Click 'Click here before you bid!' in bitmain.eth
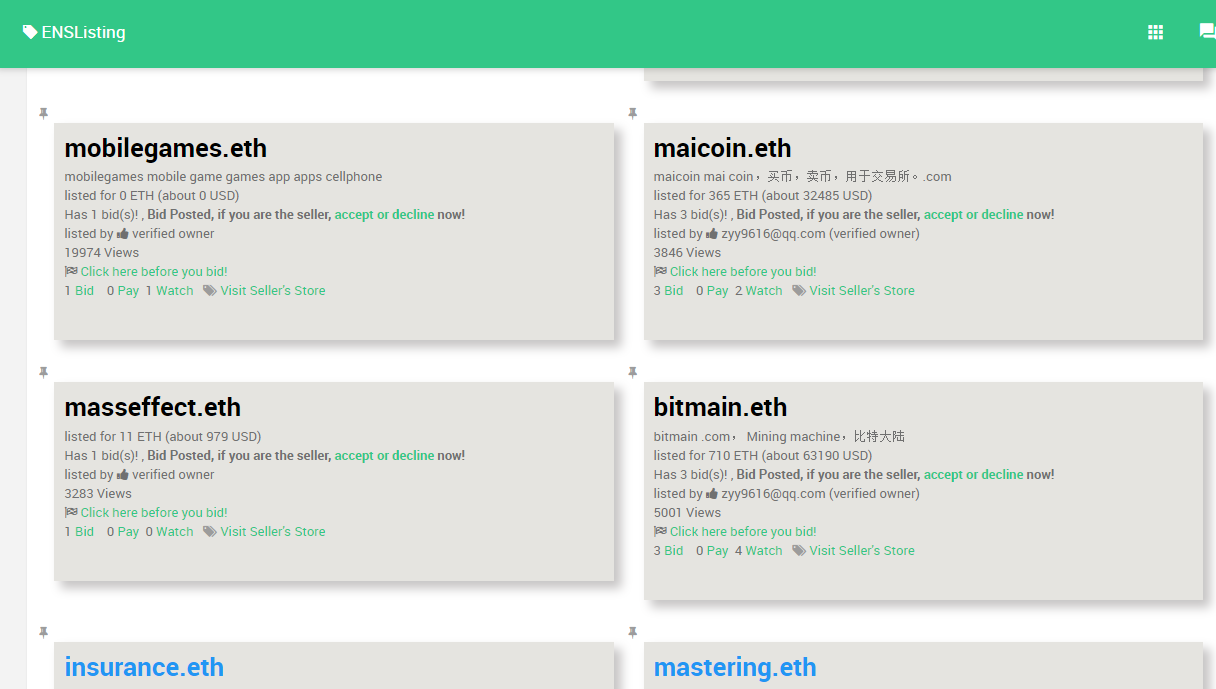This screenshot has height=689, width=1216. 743,531
